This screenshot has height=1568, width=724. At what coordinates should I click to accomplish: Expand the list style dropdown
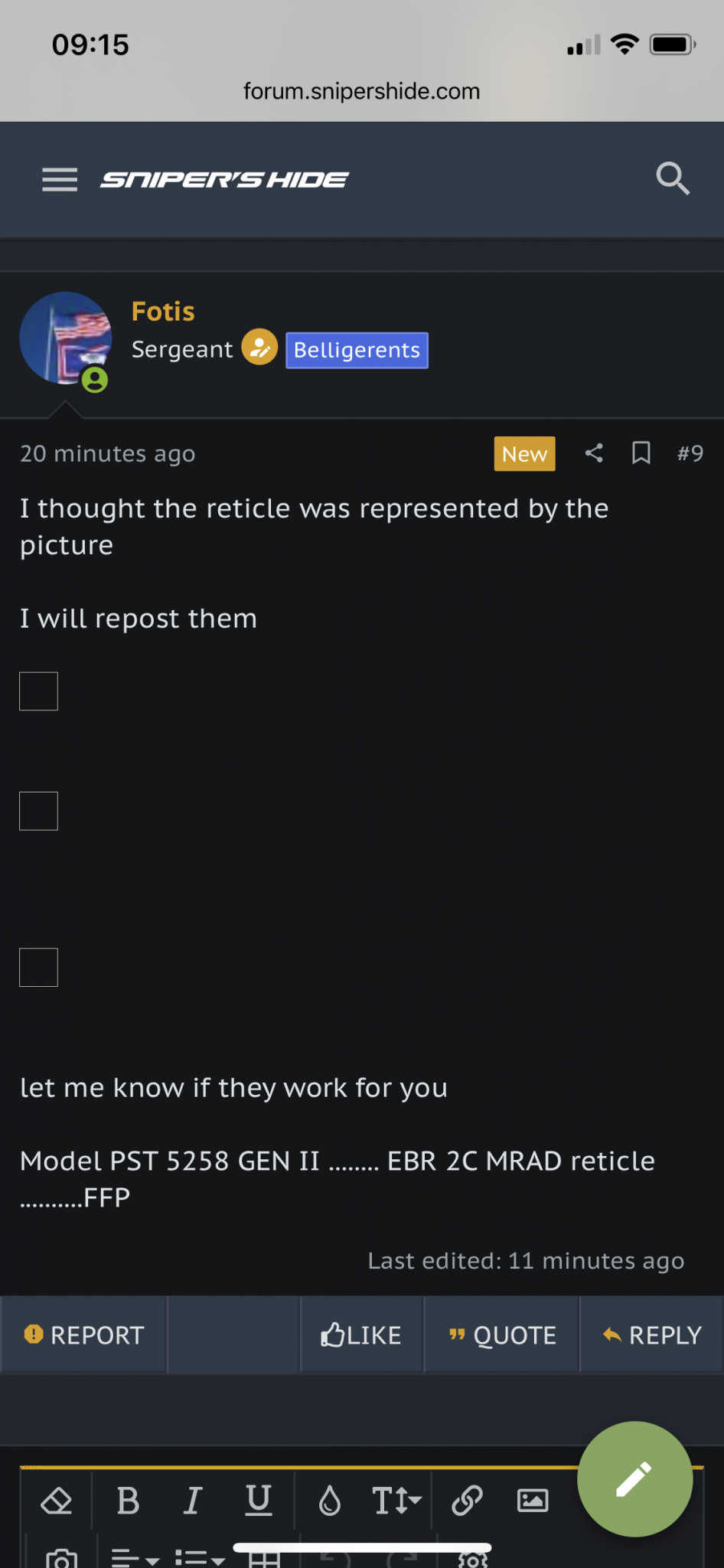click(x=200, y=1558)
